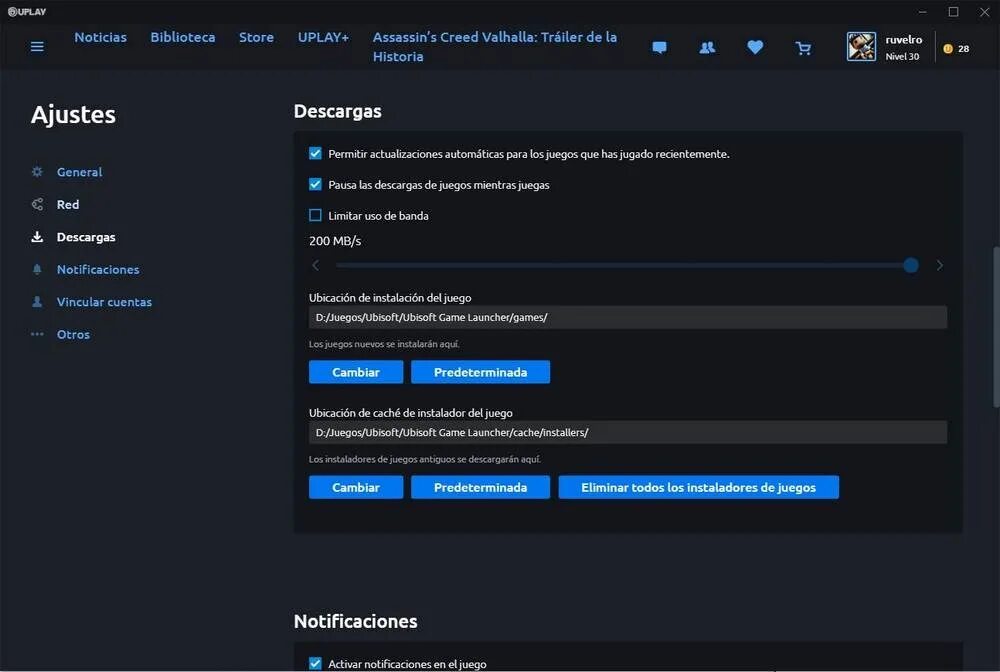Click Predeterminada for installer cache location

click(x=480, y=487)
